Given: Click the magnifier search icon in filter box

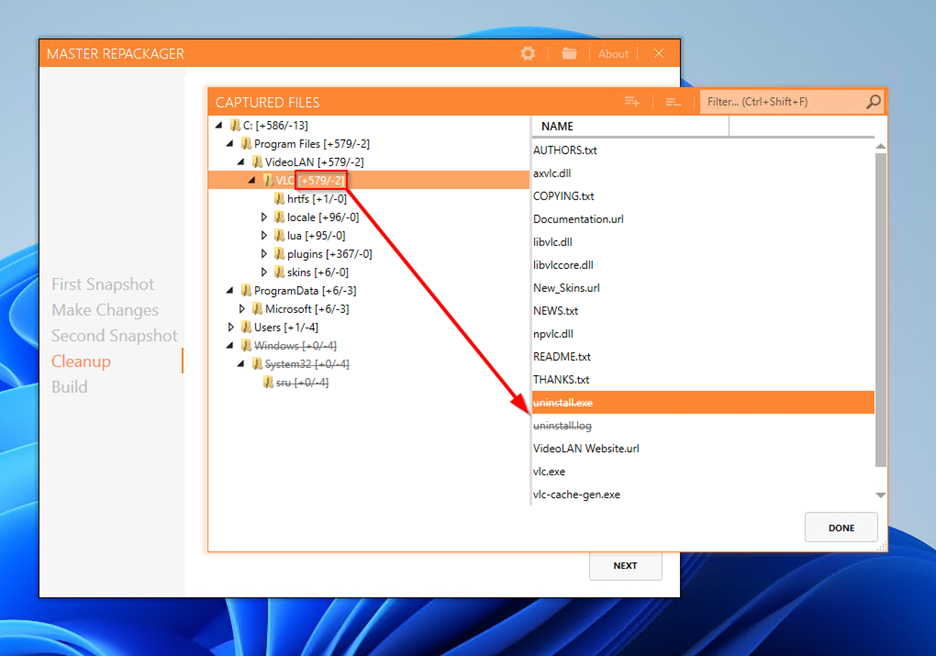Looking at the screenshot, I should (x=873, y=102).
